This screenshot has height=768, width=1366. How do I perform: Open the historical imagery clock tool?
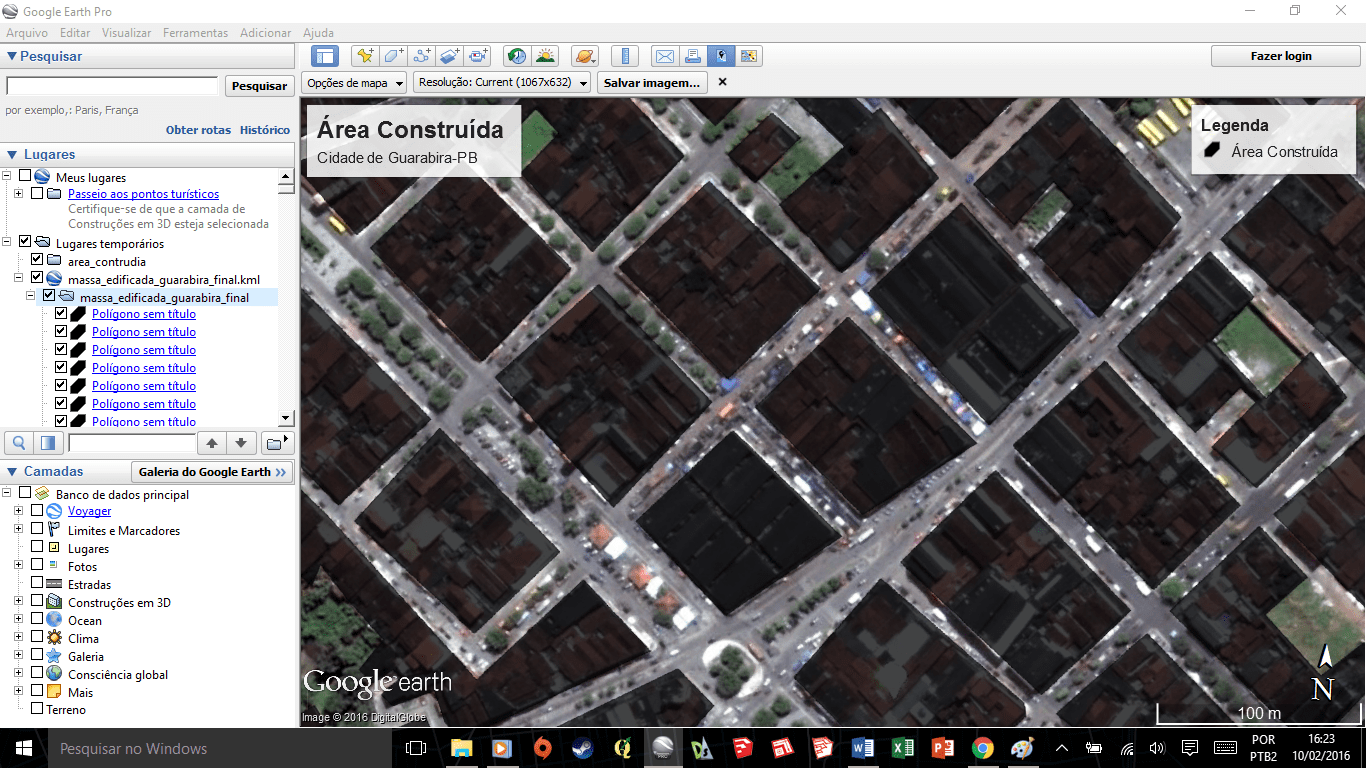tap(517, 56)
